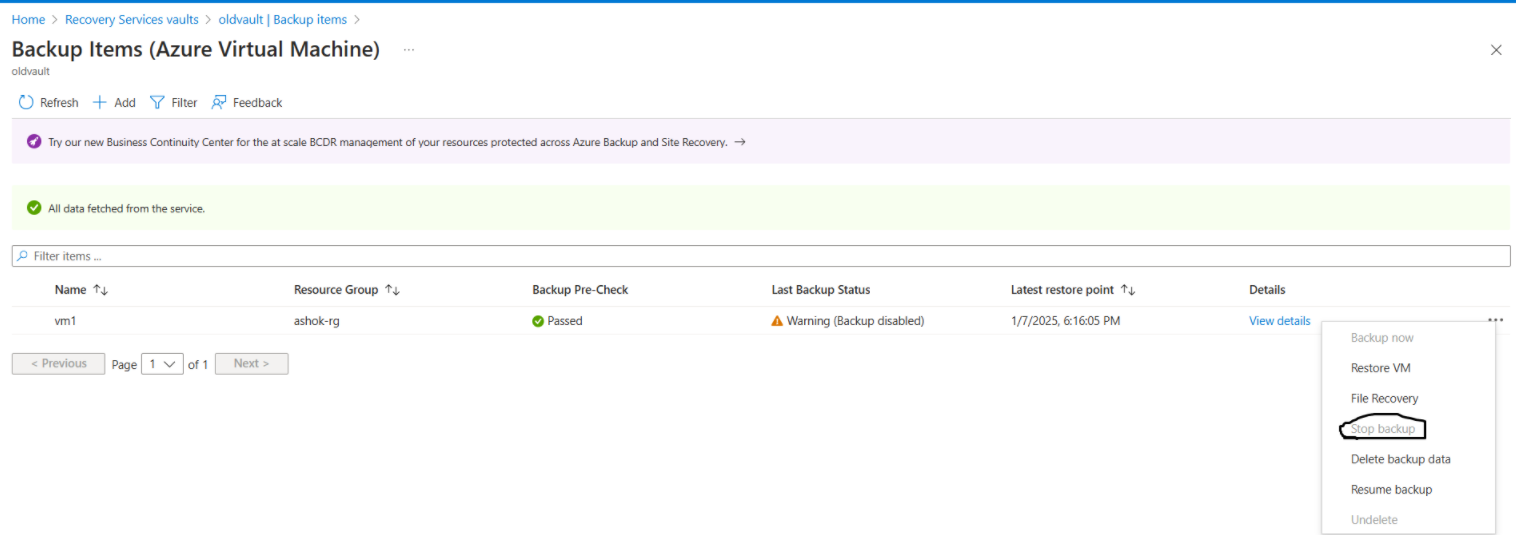Click the Previous page button
Screen dimensions: 1516x535
click(x=58, y=364)
